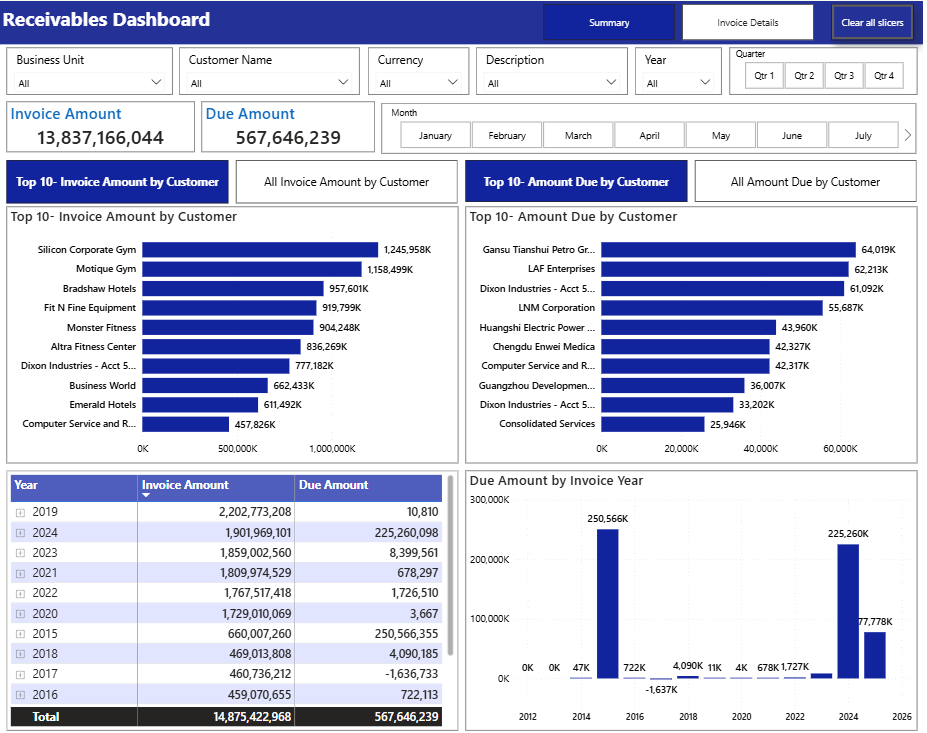Click the descending sort arrow under Invoice Amount
The height and width of the screenshot is (733, 927).
(146, 495)
